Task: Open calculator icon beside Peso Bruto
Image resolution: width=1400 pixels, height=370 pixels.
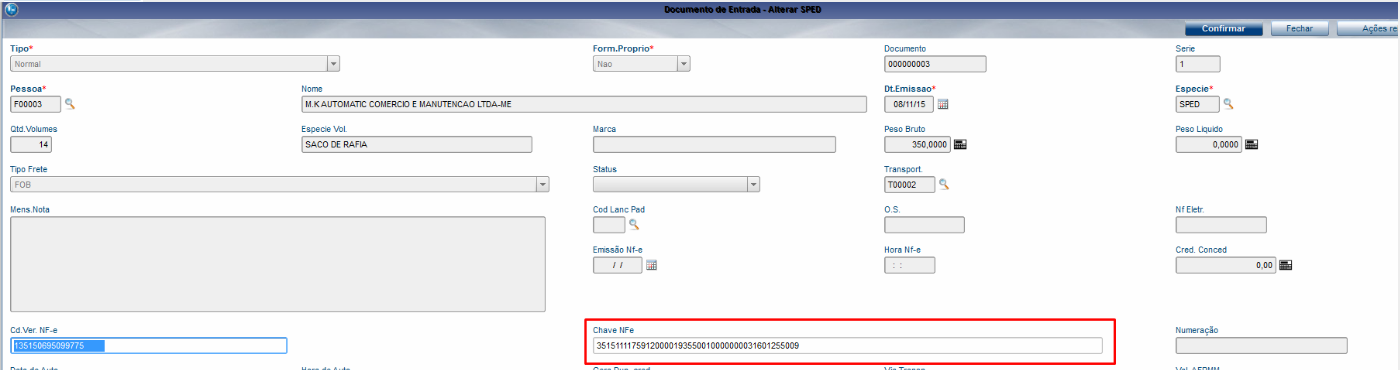Action: point(961,144)
